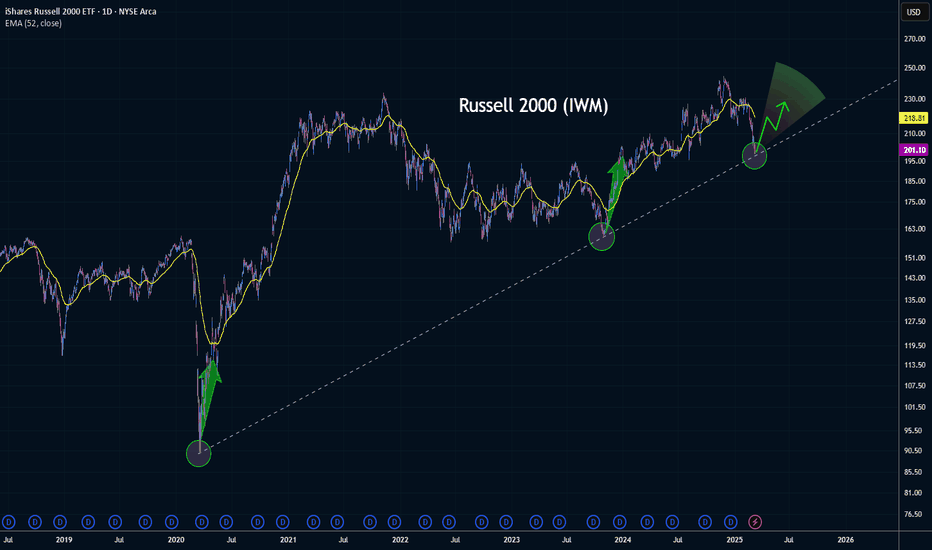This screenshot has height=550, width=932.
Task: Open the dividend marker just left of 2025
Action: pyautogui.click(x=731, y=522)
